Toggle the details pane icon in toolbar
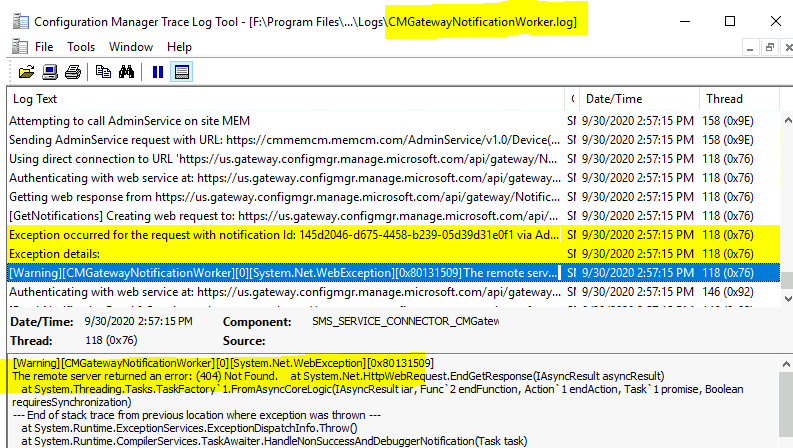 pyautogui.click(x=182, y=72)
